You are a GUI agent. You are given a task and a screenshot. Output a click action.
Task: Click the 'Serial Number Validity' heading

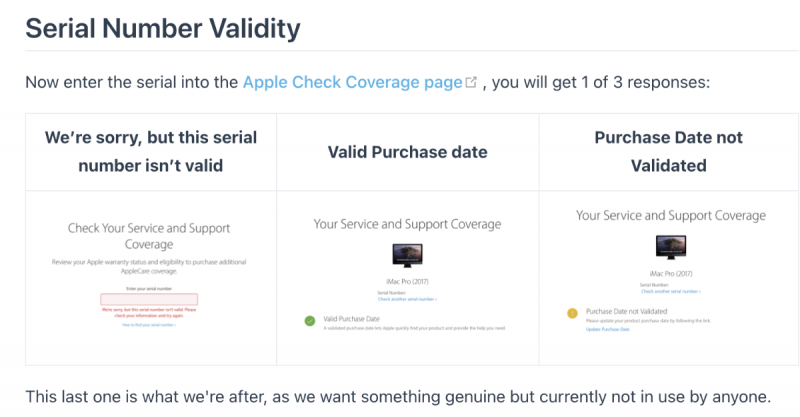point(162,27)
